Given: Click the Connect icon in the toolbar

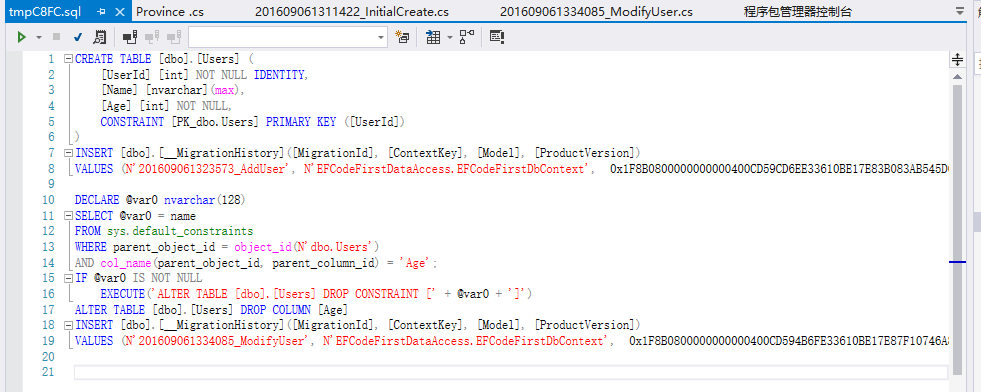Looking at the screenshot, I should point(130,38).
